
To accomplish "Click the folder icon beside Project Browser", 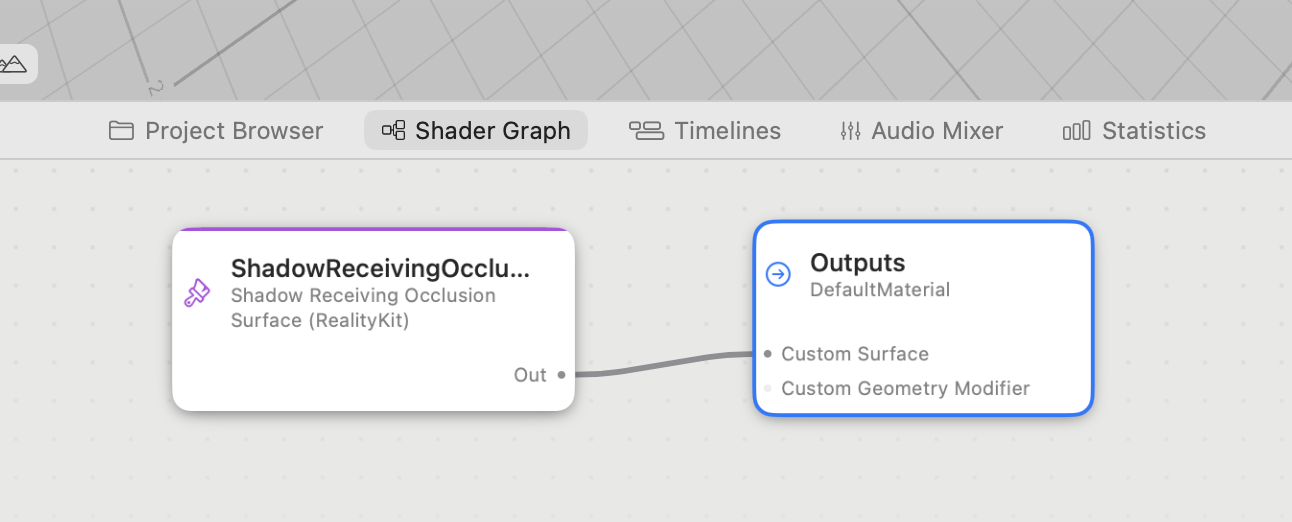I will click(121, 131).
